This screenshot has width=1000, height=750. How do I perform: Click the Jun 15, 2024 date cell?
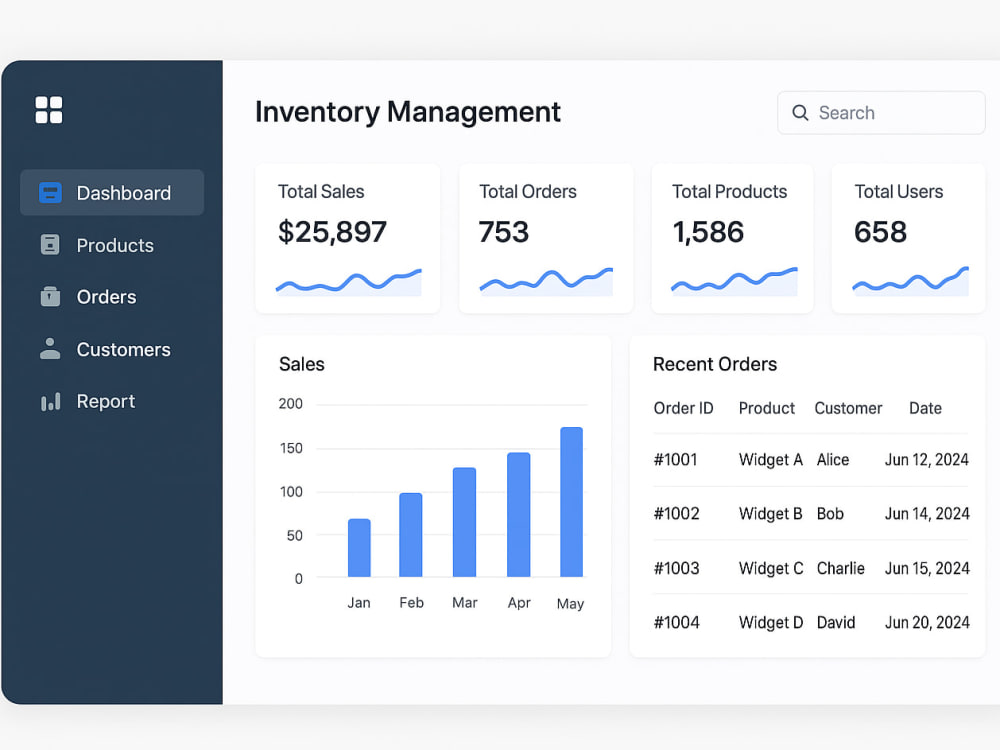click(x=927, y=568)
